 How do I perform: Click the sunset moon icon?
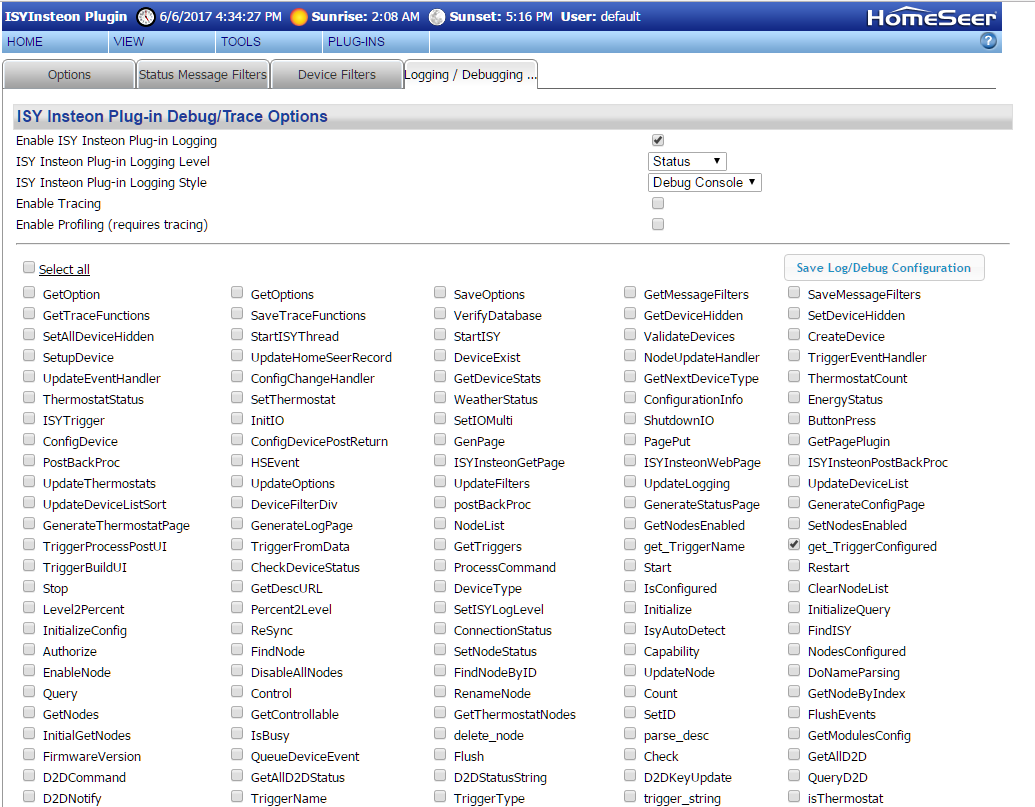[437, 17]
